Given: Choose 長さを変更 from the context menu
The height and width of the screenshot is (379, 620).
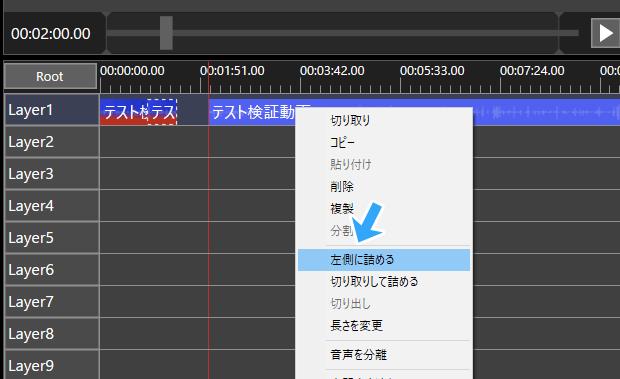Looking at the screenshot, I should (384, 326).
